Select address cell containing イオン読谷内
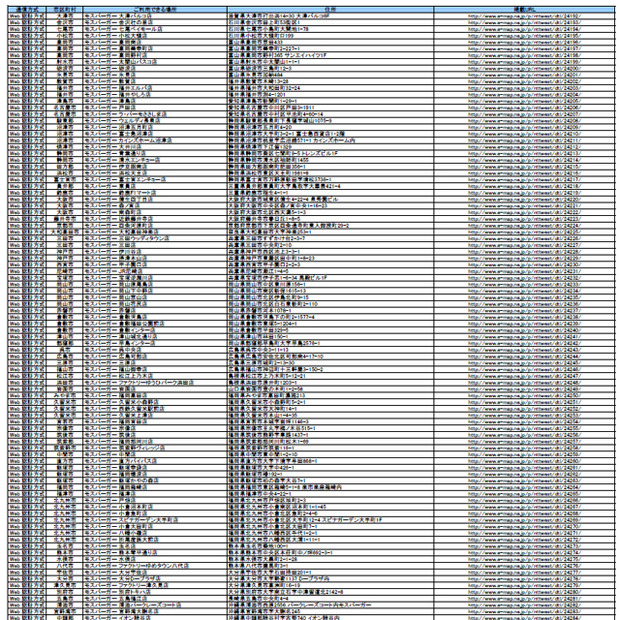The image size is (620, 620). click(330, 617)
